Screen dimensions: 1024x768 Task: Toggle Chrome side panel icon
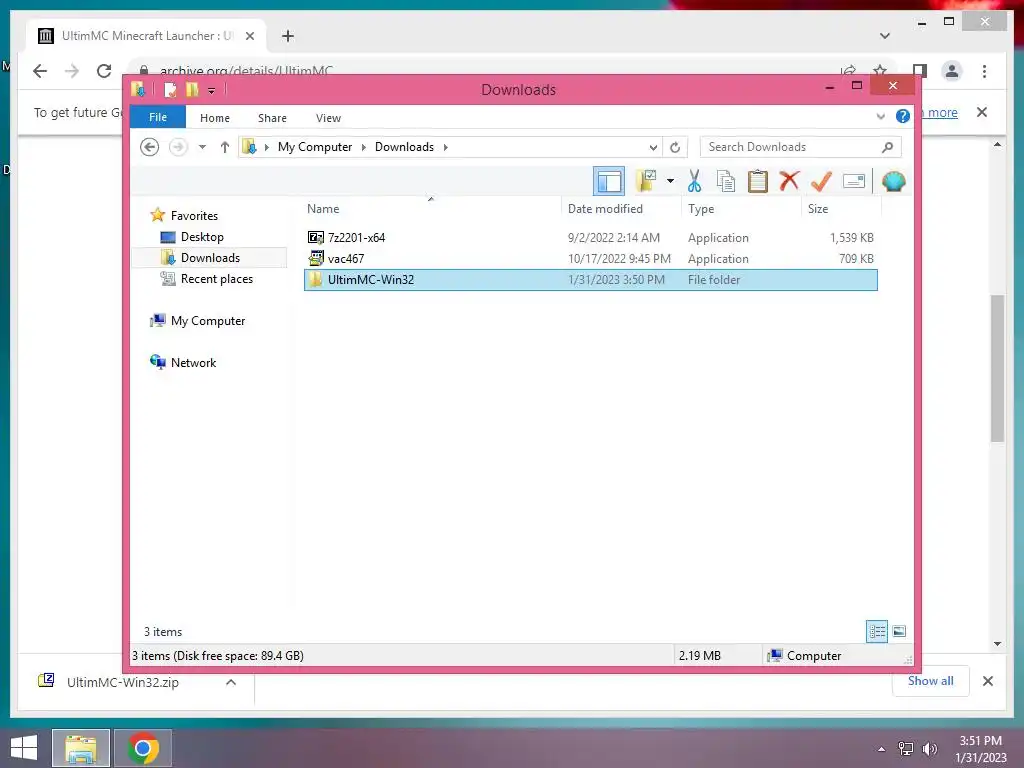coord(920,71)
